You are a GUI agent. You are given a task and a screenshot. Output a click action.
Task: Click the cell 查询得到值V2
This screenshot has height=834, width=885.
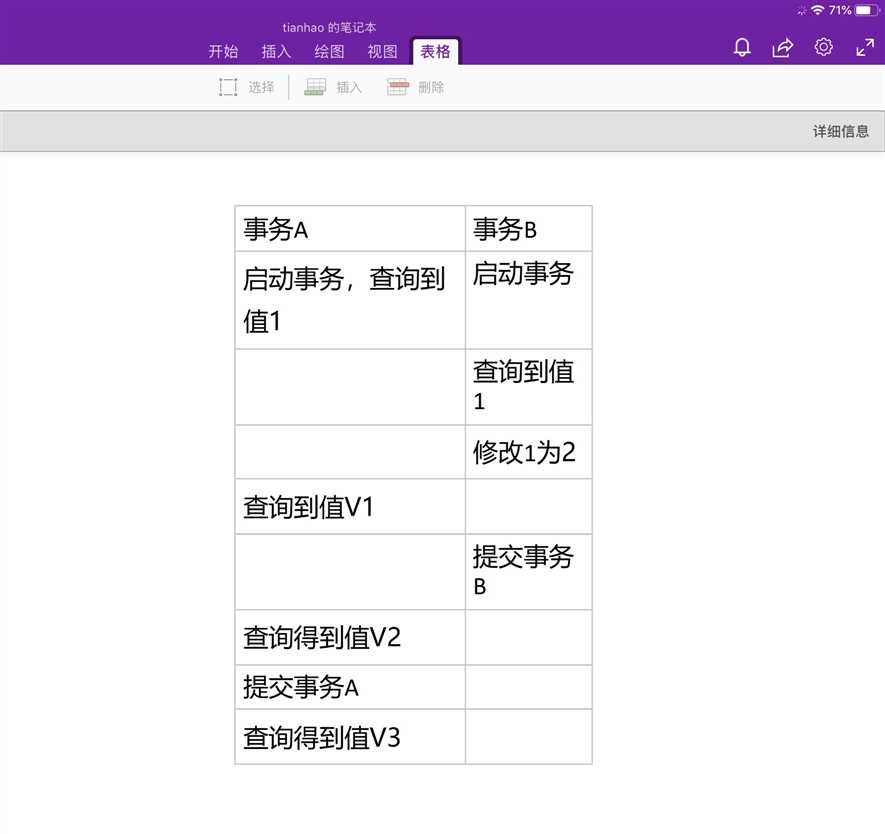[x=350, y=638]
